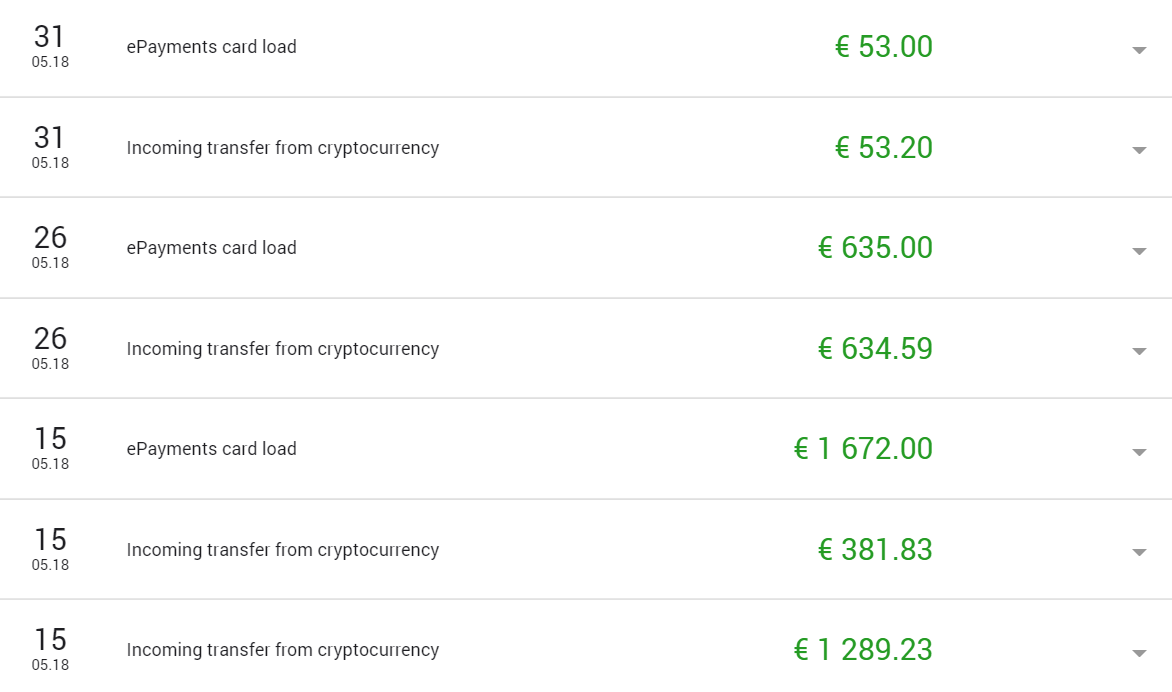Screen dimensions: 1172x692
Task: Select the ePayments card load on 31.05.18
Action: pos(212,47)
